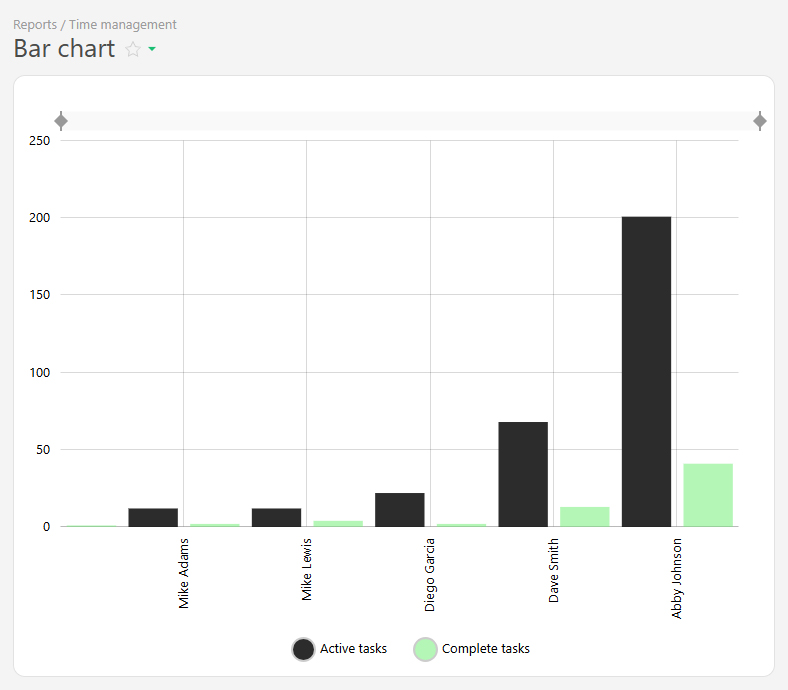Select Dave Smith's black Active tasks bar
Image resolution: width=788 pixels, height=690 pixels.
coord(523,474)
